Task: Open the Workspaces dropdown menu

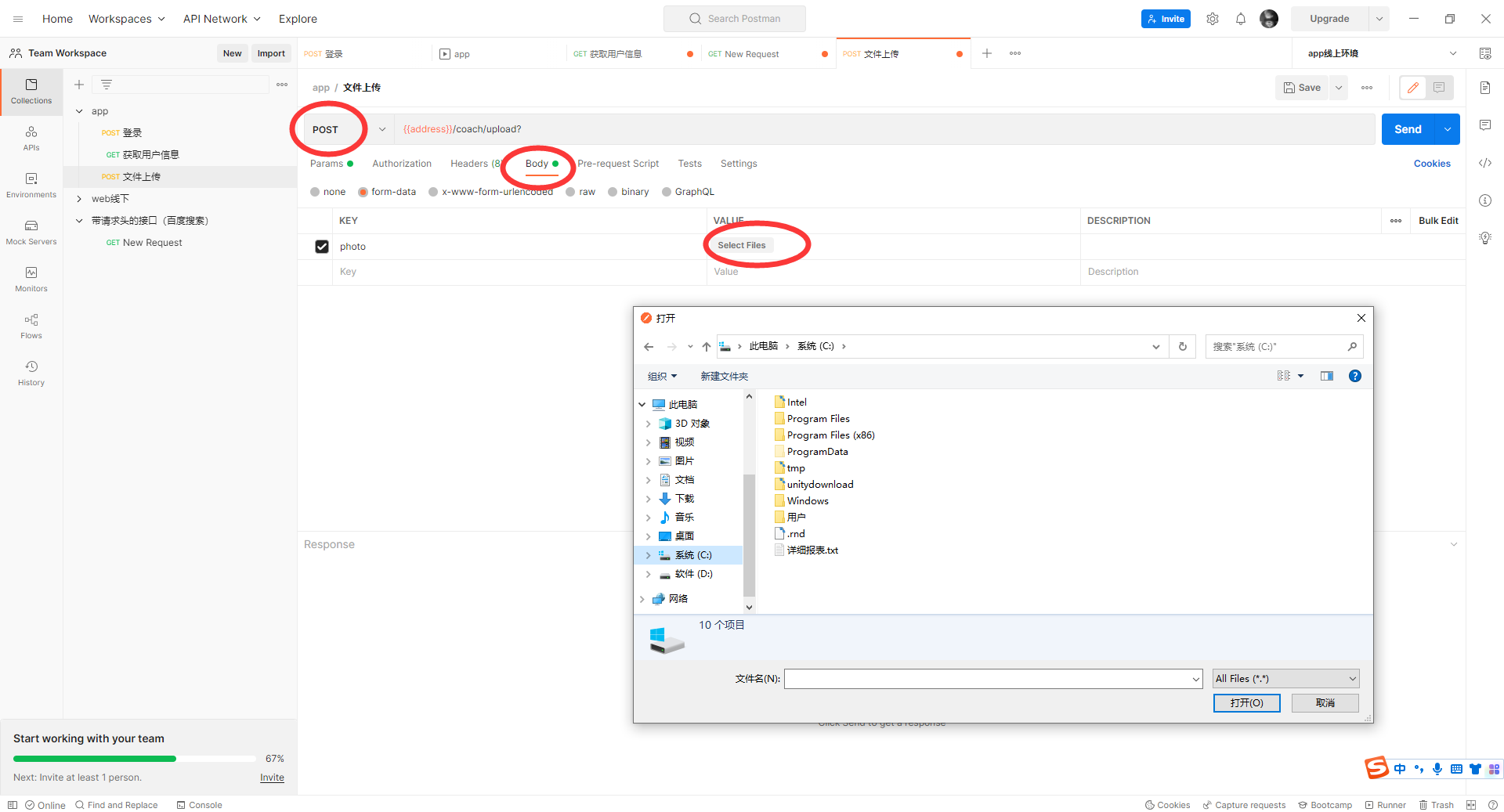Action: click(x=127, y=19)
